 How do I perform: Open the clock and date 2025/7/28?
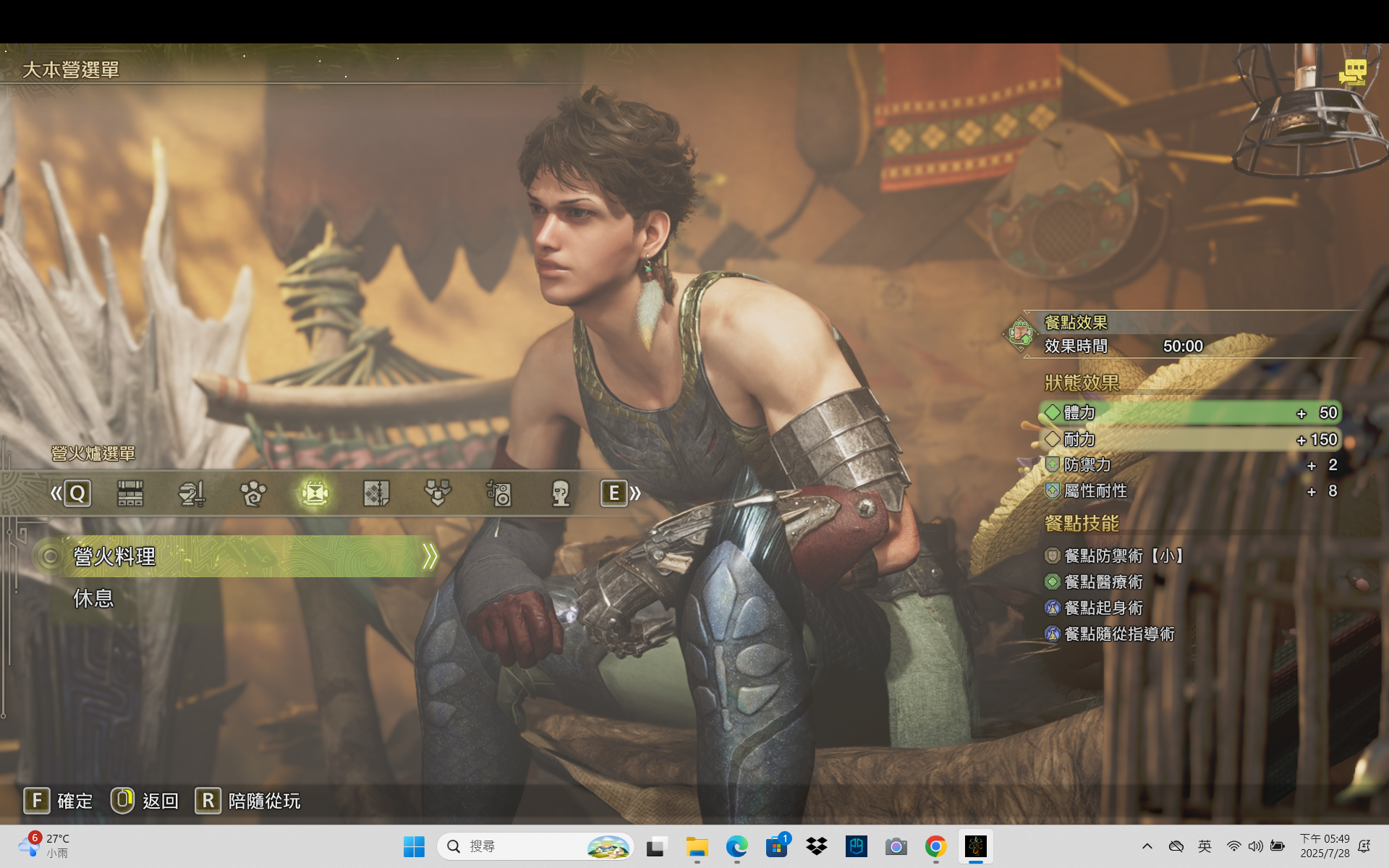pyautogui.click(x=1325, y=846)
